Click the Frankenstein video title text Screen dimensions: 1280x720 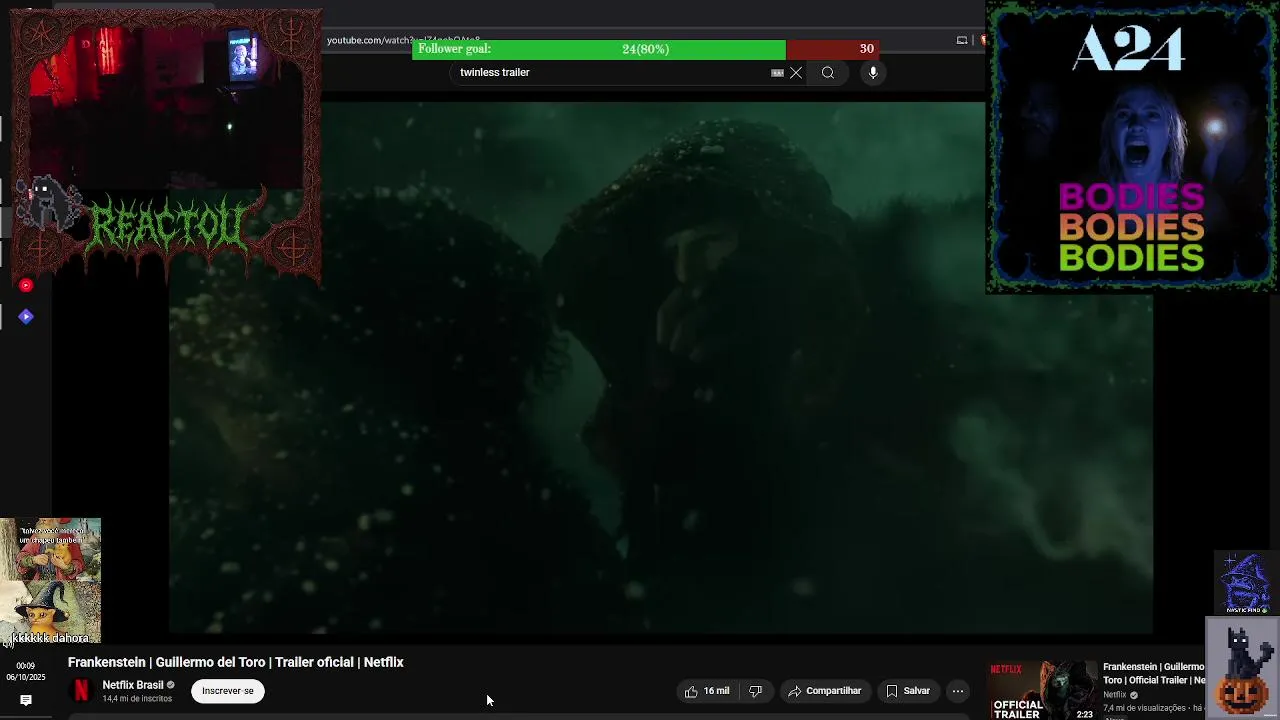[236, 662]
